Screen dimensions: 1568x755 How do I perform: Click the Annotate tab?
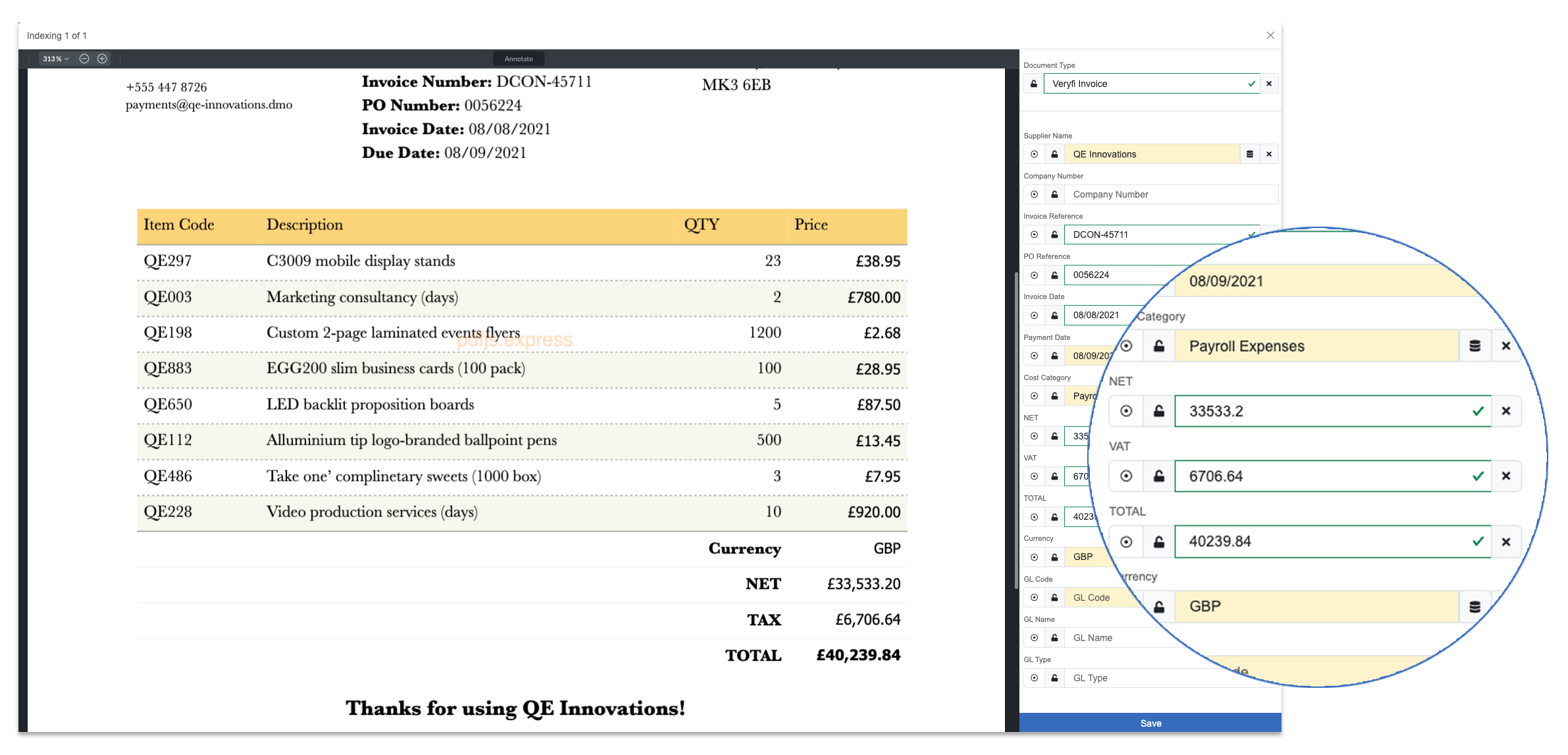[518, 59]
